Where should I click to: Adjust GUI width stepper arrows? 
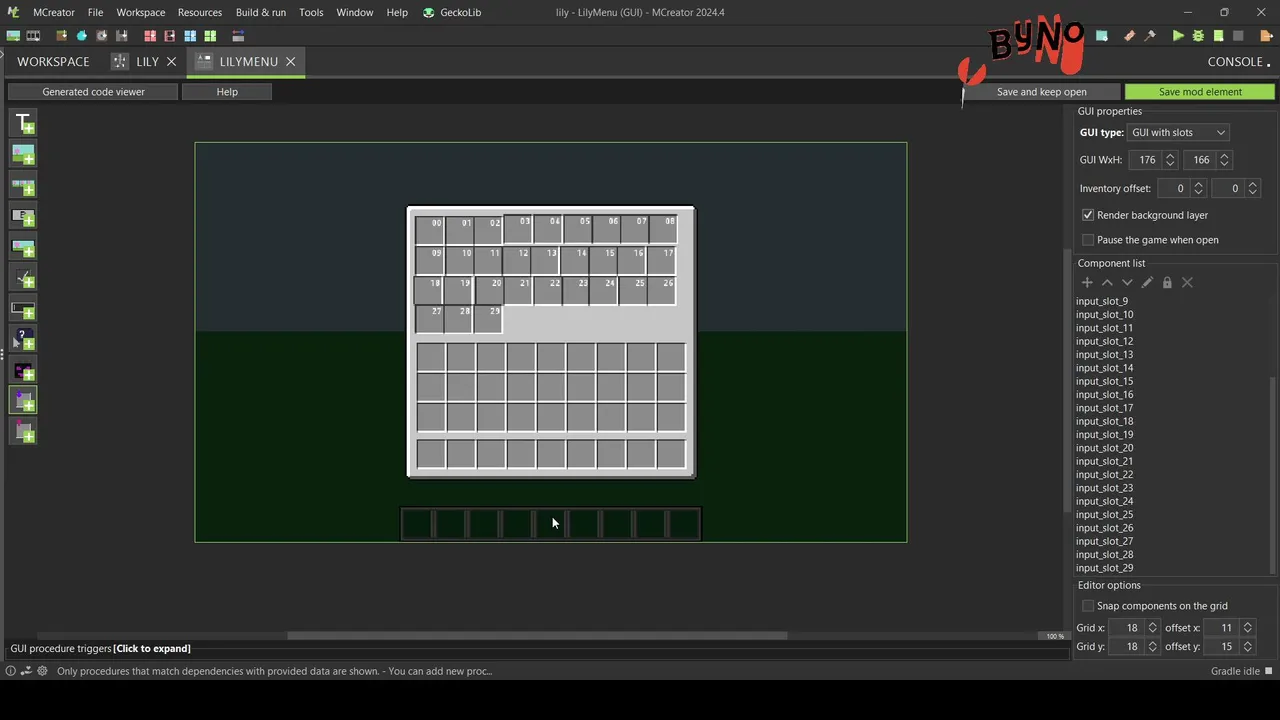(x=1170, y=160)
